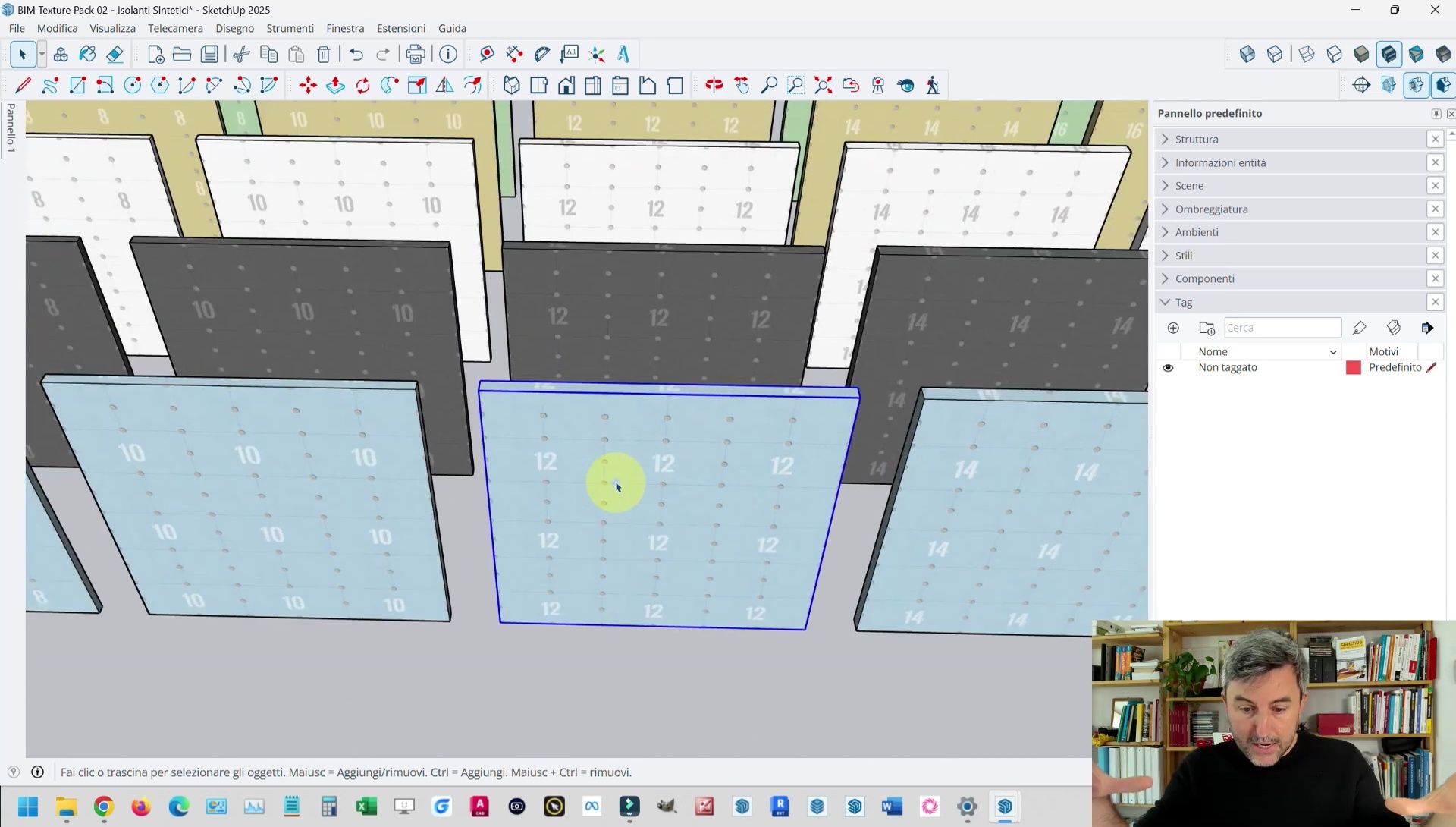Activate the Push/Pull tool

(335, 85)
